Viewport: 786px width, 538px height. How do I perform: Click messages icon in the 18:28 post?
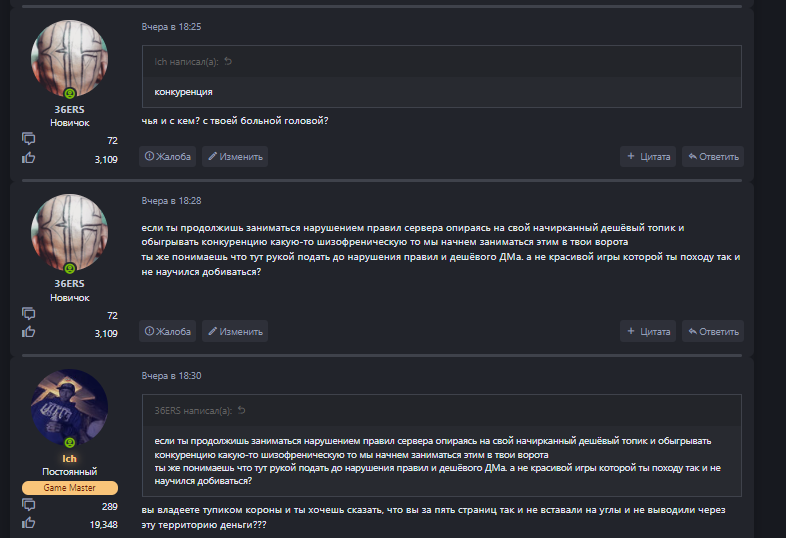coord(28,314)
